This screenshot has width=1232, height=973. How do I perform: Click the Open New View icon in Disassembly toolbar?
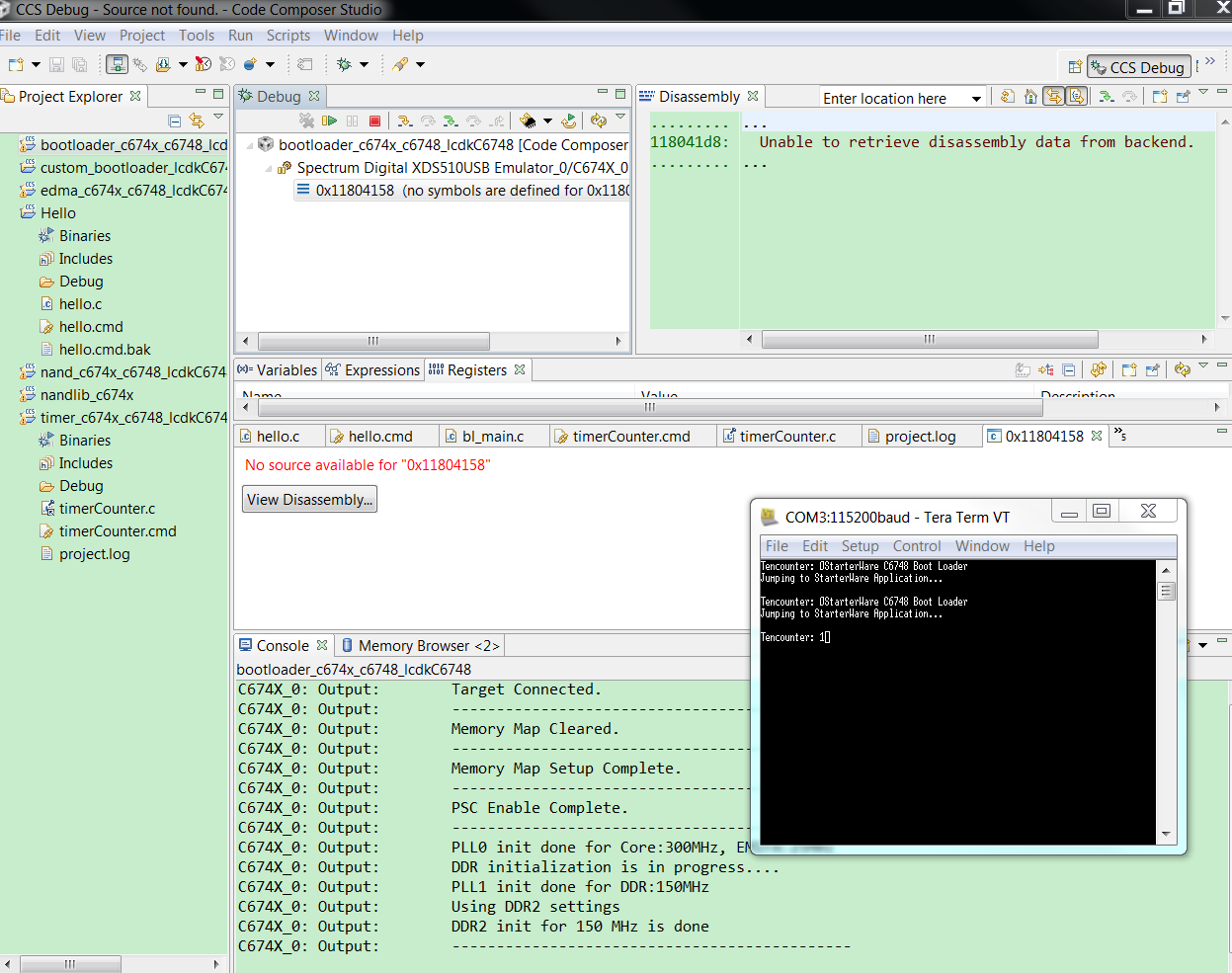coord(1160,97)
